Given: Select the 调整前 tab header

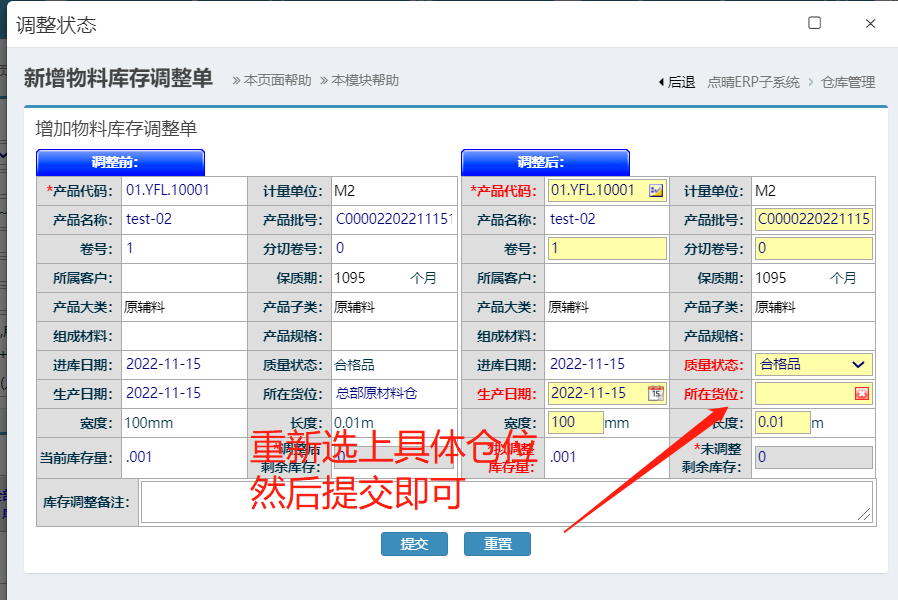Looking at the screenshot, I should click(120, 162).
